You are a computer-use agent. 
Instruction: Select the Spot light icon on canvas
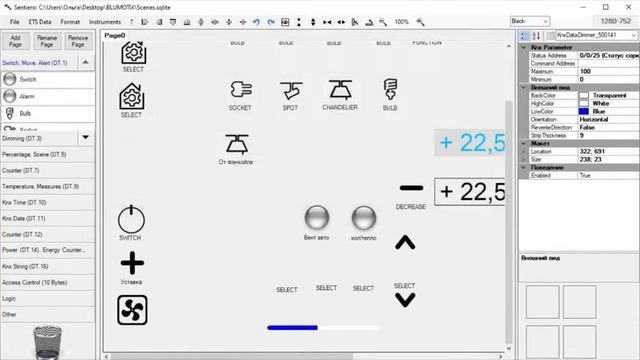(x=291, y=90)
